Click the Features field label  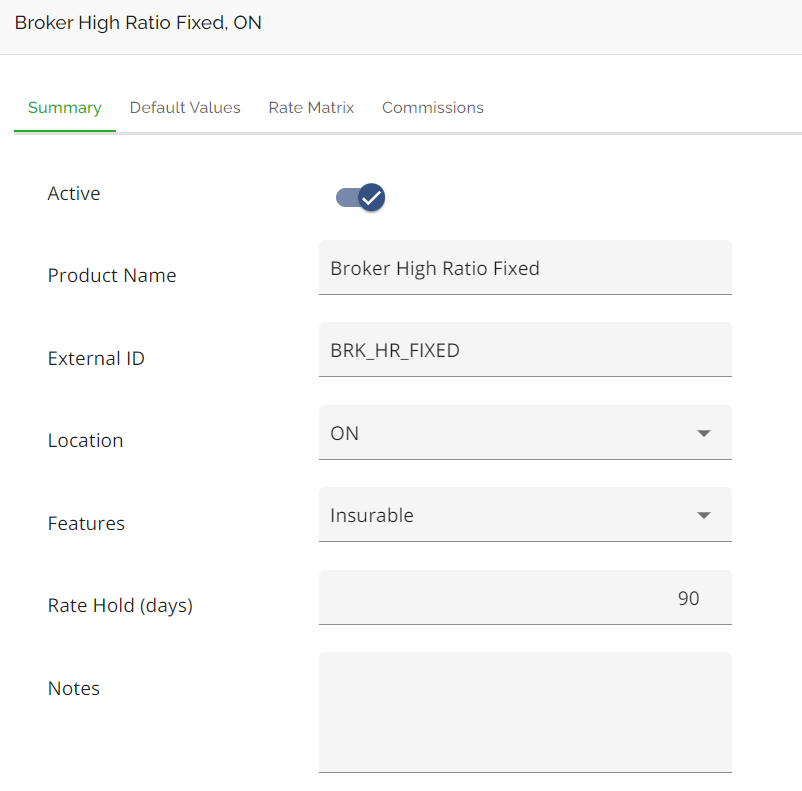pos(86,523)
